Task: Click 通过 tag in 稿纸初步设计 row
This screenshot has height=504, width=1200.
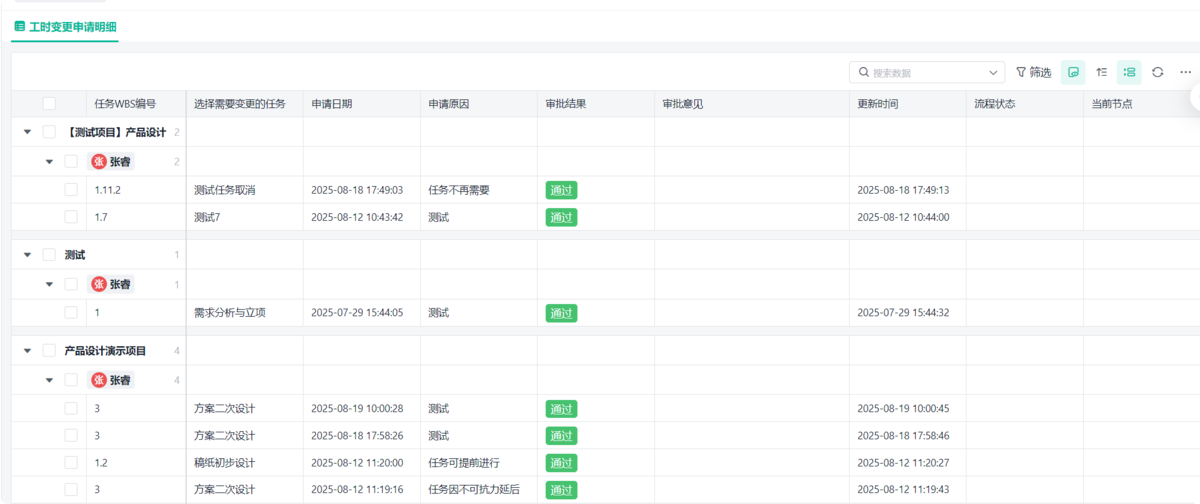Action: pos(561,463)
